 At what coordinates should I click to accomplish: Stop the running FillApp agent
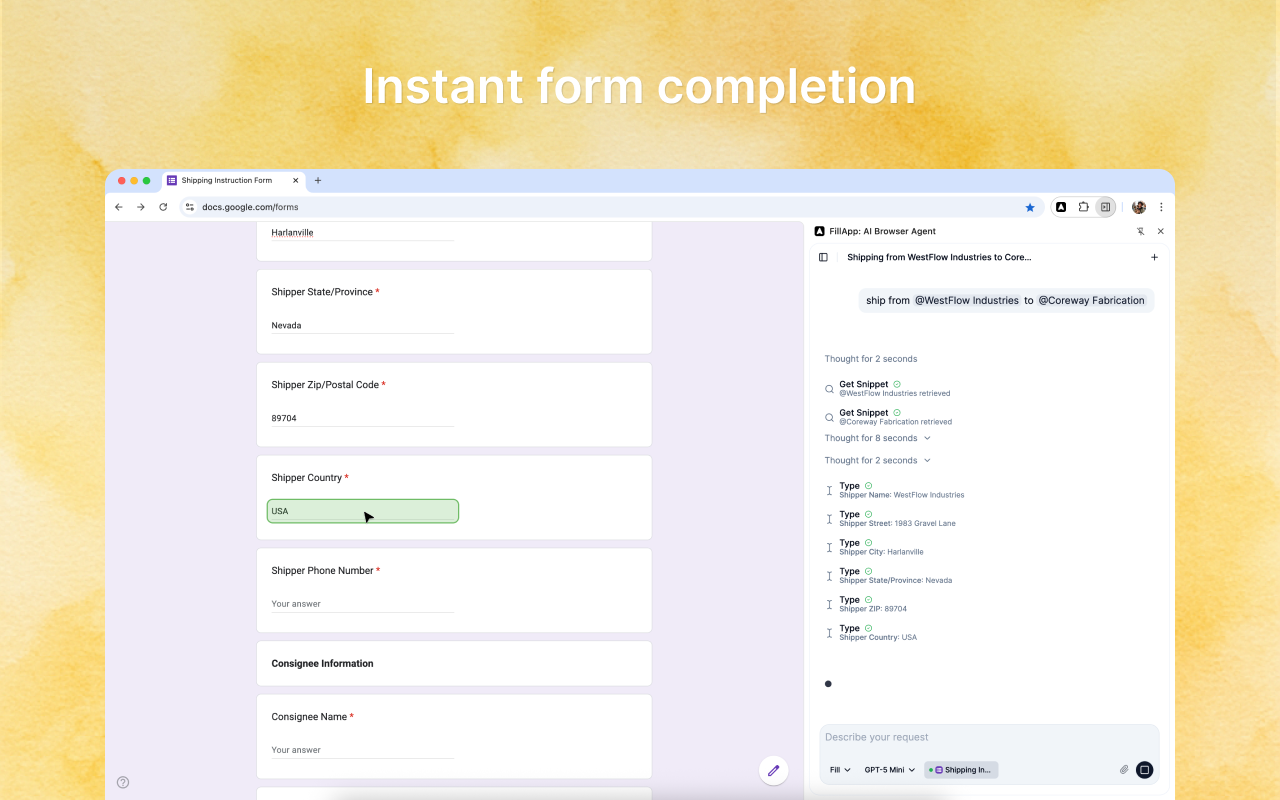pos(1145,770)
